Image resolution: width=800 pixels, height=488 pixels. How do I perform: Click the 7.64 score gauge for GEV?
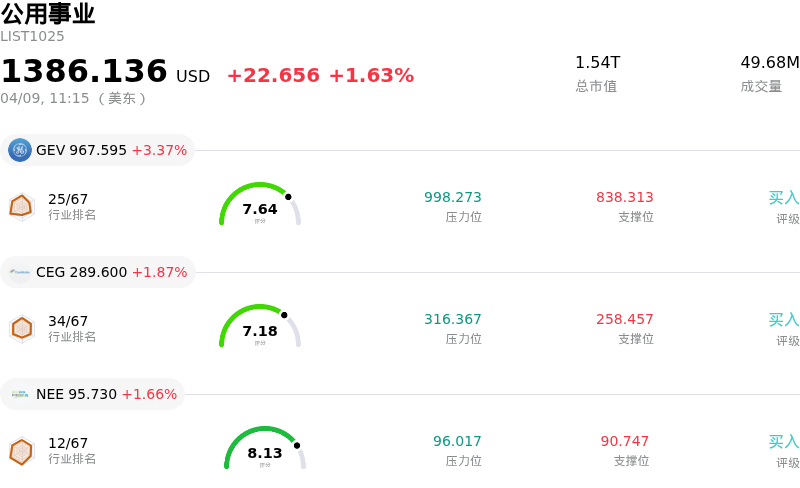point(260,205)
